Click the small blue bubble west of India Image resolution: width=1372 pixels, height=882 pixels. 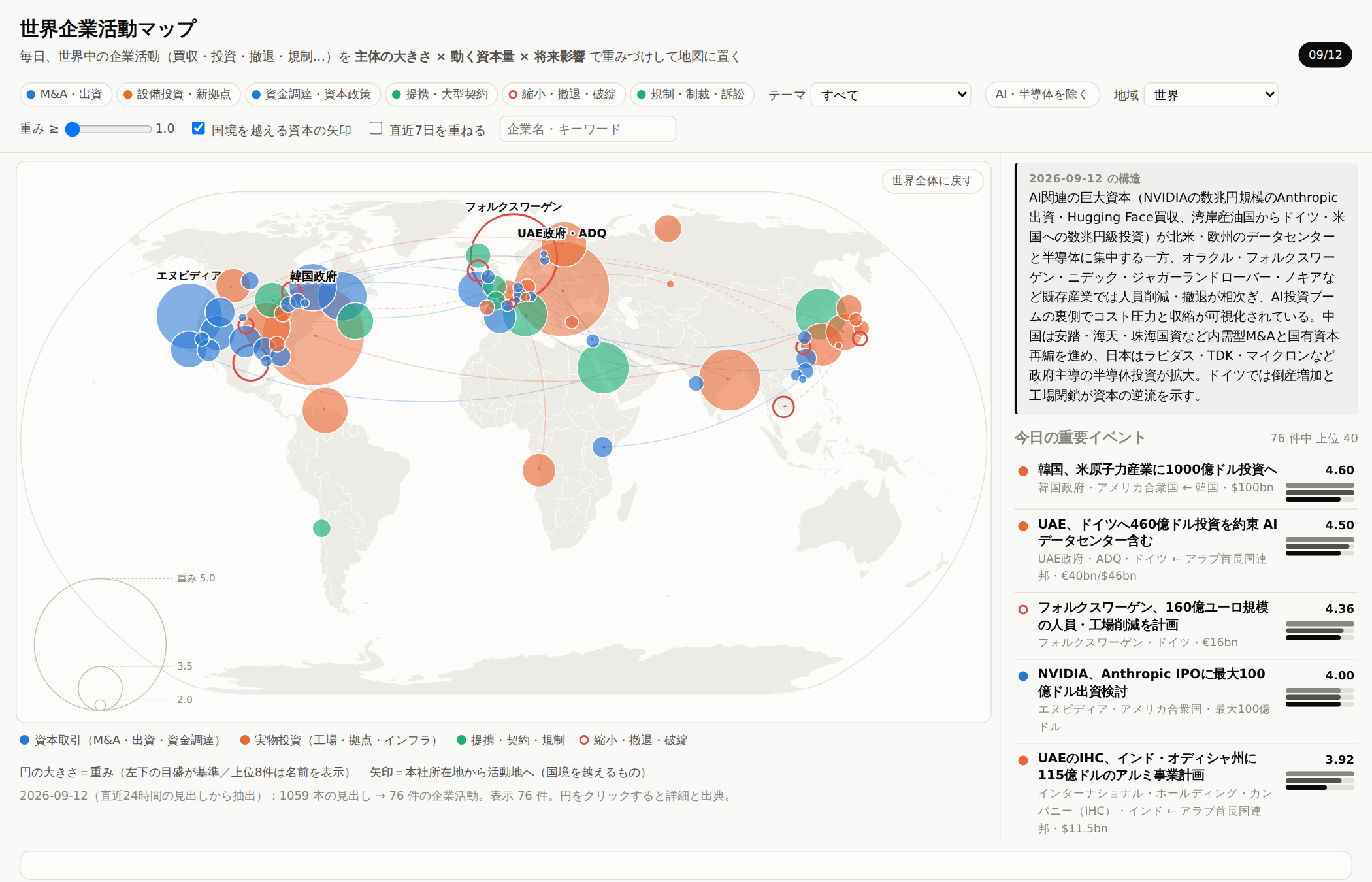[696, 384]
